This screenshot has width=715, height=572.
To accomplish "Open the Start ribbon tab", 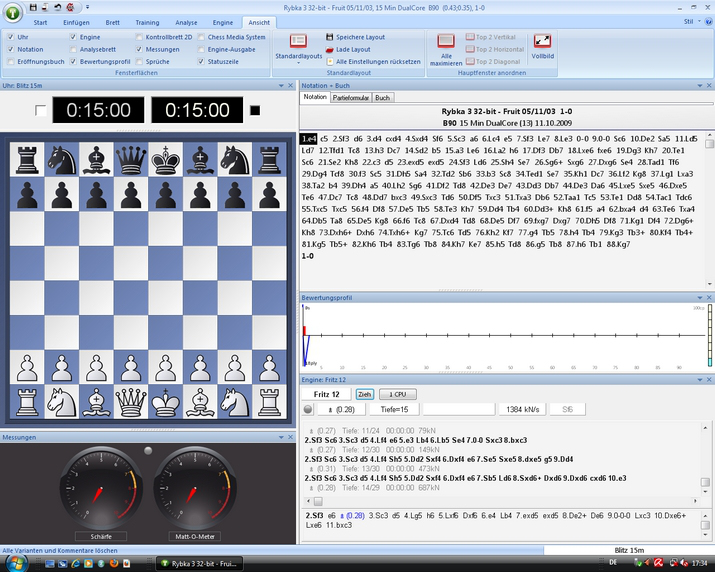I will coord(40,22).
